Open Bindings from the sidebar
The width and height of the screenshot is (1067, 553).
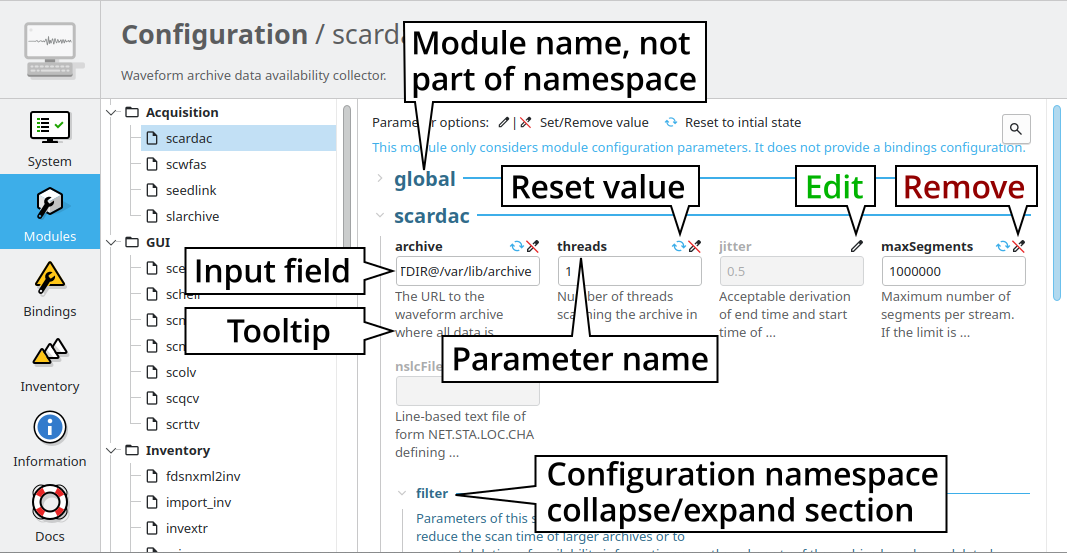[x=49, y=288]
